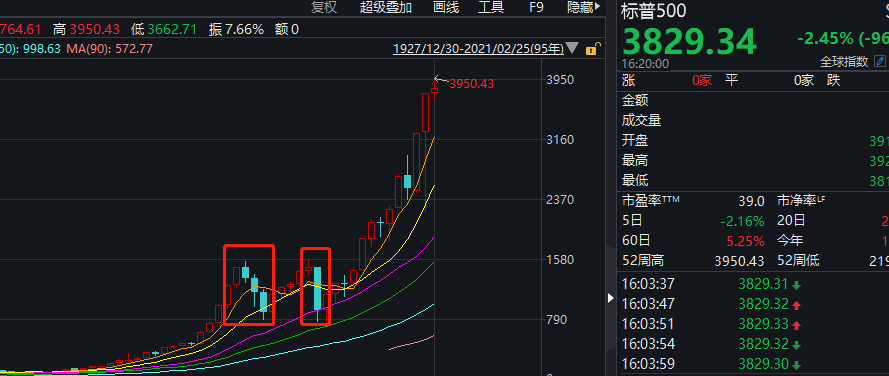Open the 超级叠加 menu
The height and width of the screenshot is (376, 889).
386,7
